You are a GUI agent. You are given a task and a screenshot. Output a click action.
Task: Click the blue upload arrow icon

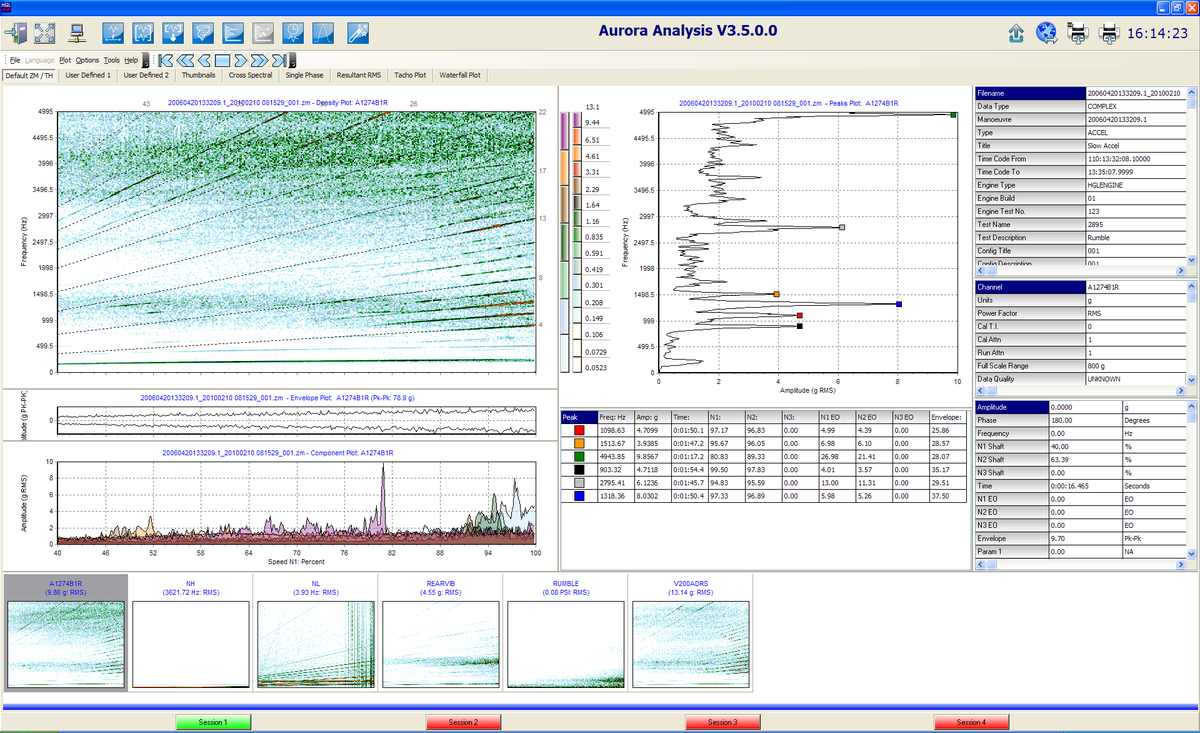coord(1016,33)
